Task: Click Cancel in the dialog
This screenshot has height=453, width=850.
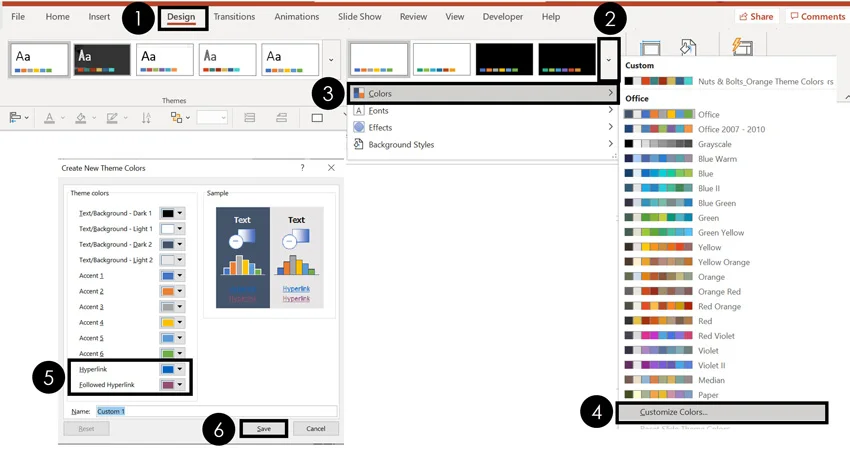Action: [315, 429]
